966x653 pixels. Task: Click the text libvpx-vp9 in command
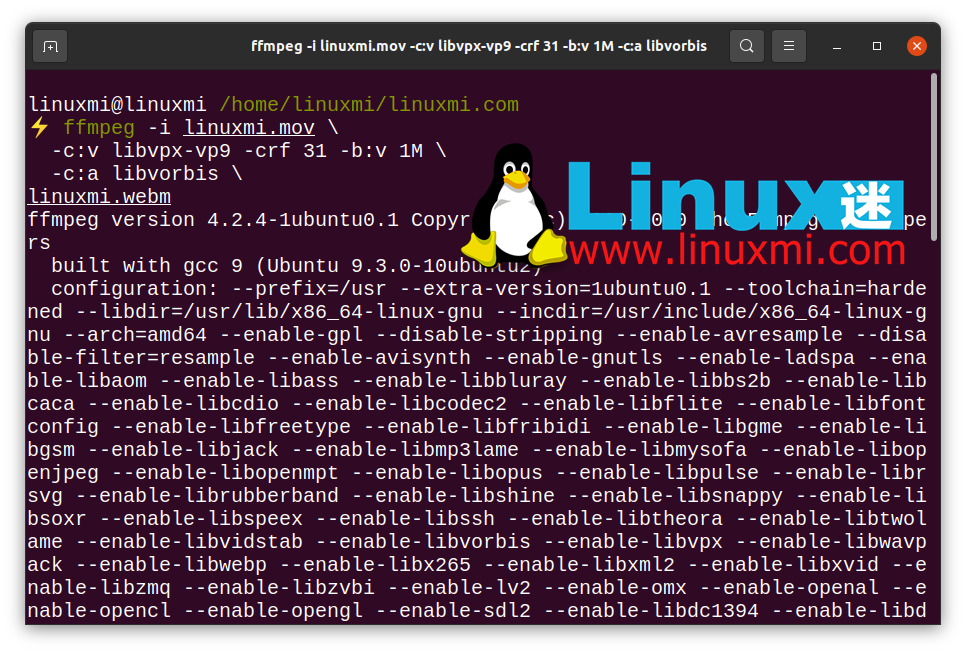(172, 151)
